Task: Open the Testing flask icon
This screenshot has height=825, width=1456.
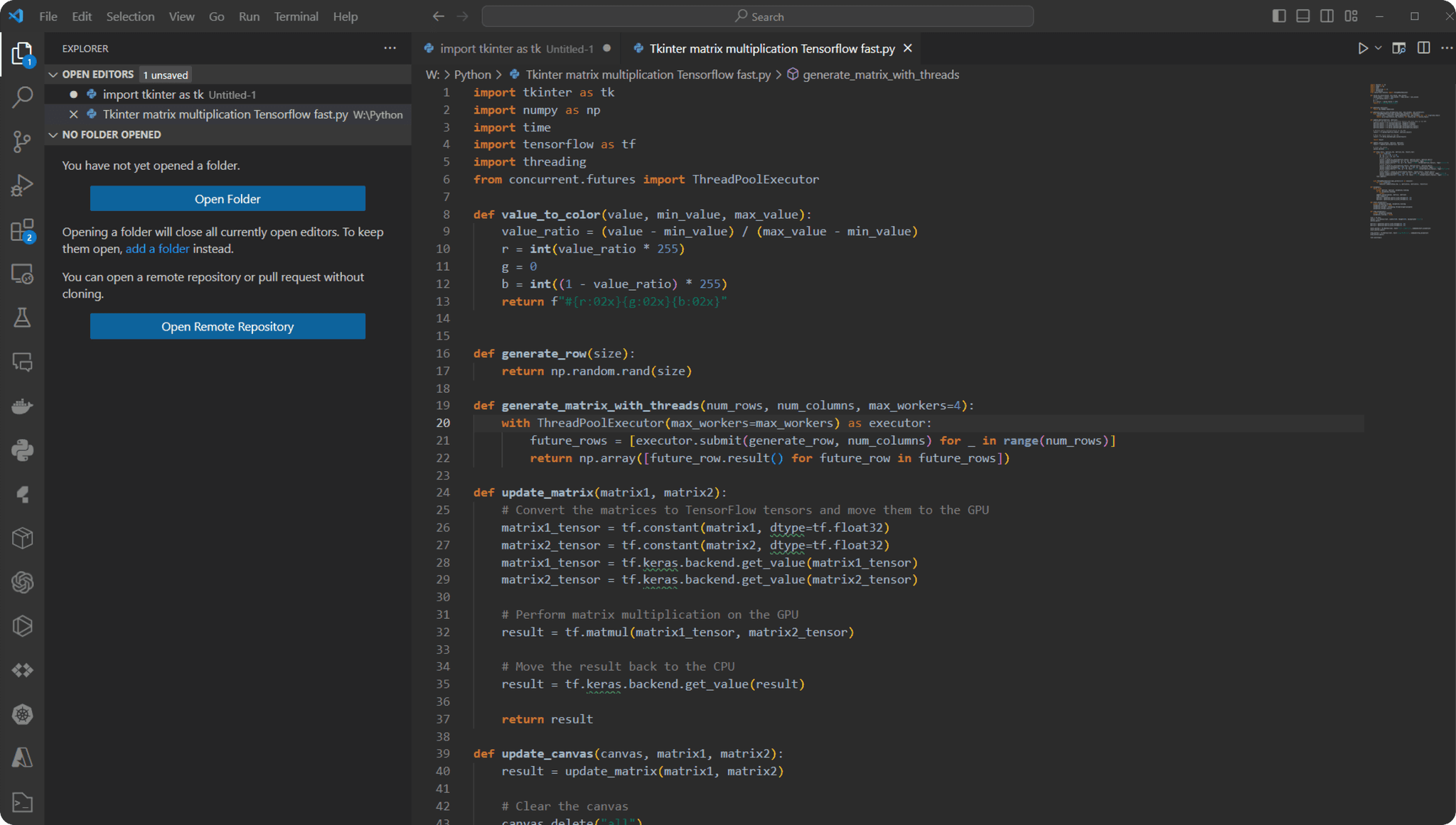Action: pos(22,318)
